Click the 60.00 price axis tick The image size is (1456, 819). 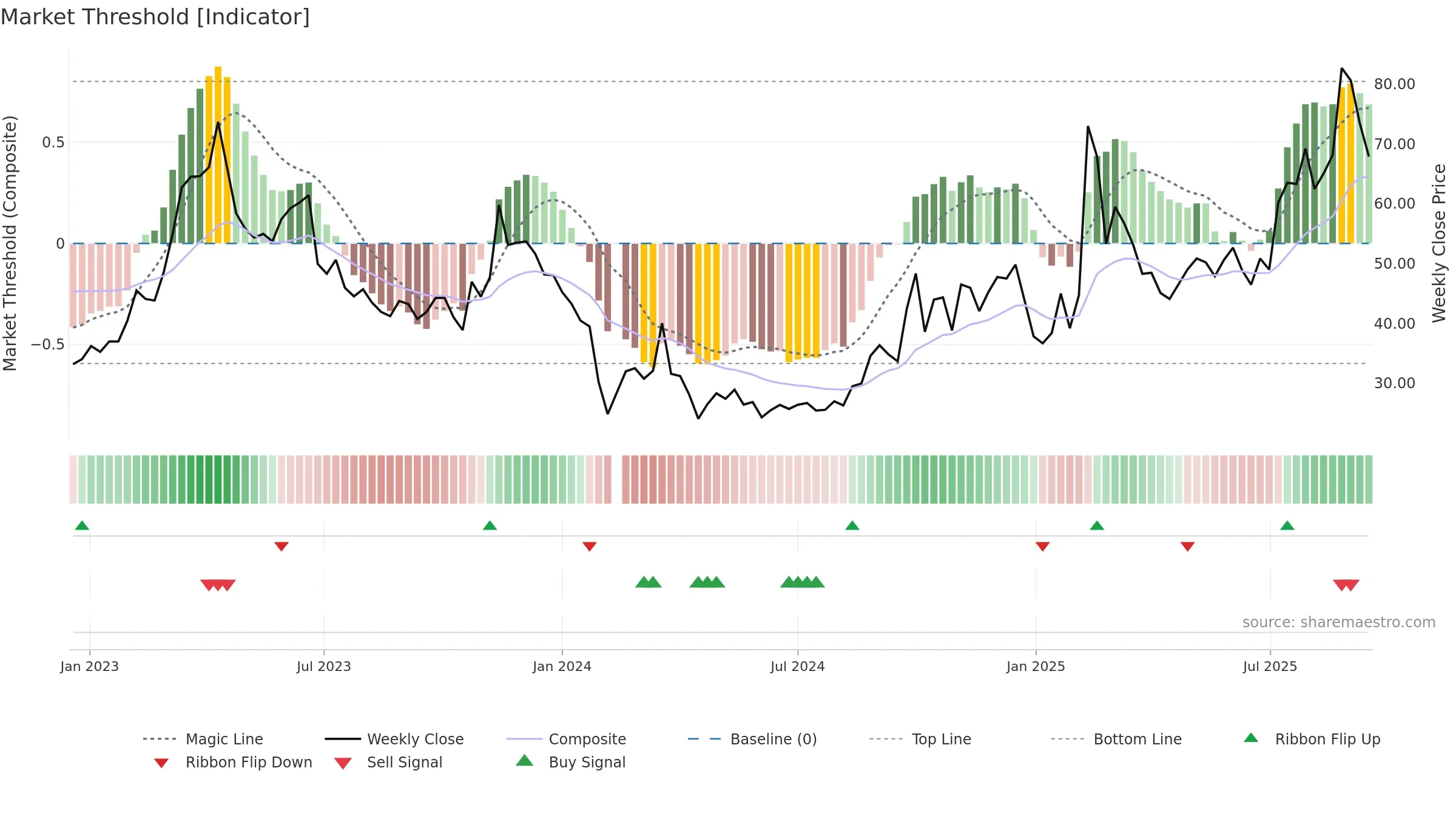[x=1395, y=203]
